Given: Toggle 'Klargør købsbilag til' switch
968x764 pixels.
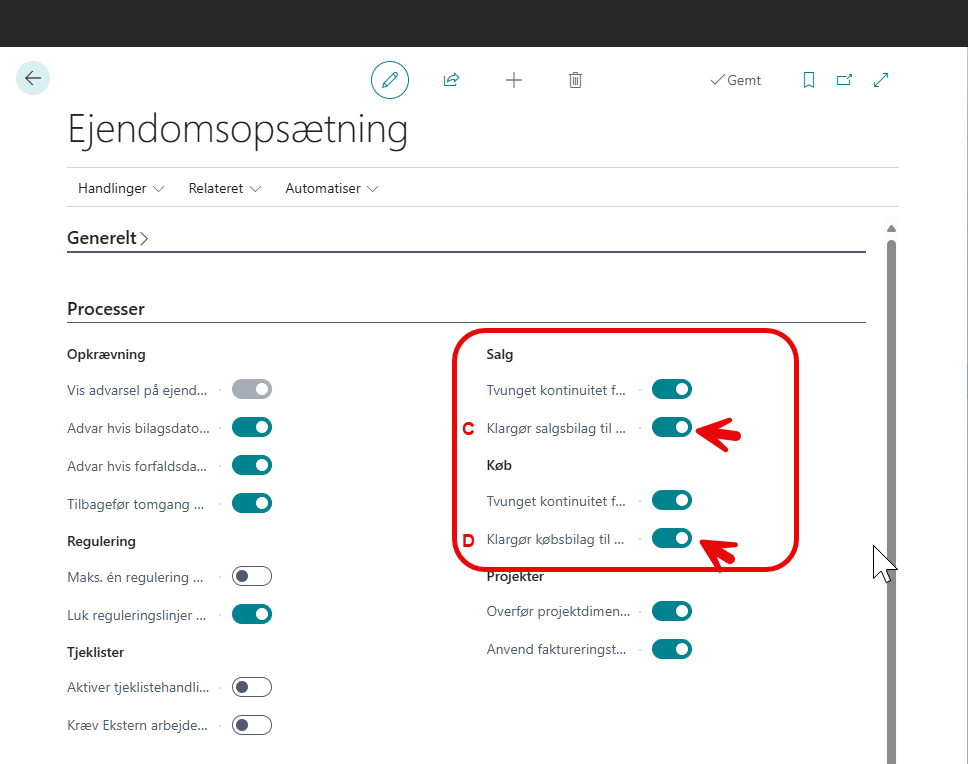Looking at the screenshot, I should point(671,538).
